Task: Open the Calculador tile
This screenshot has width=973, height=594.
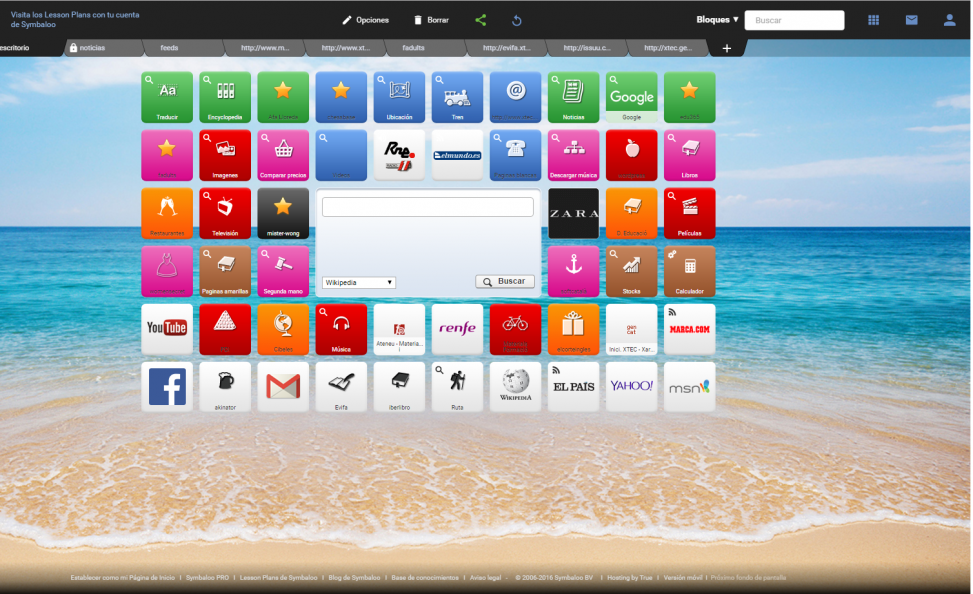Action: tap(689, 271)
